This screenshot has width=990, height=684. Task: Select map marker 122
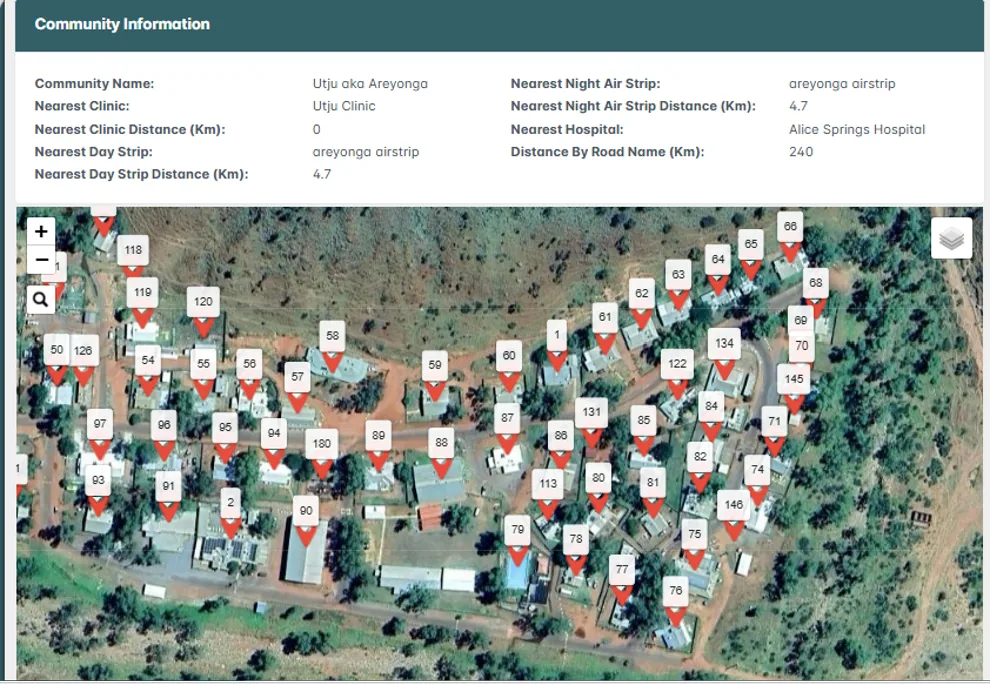click(x=677, y=374)
